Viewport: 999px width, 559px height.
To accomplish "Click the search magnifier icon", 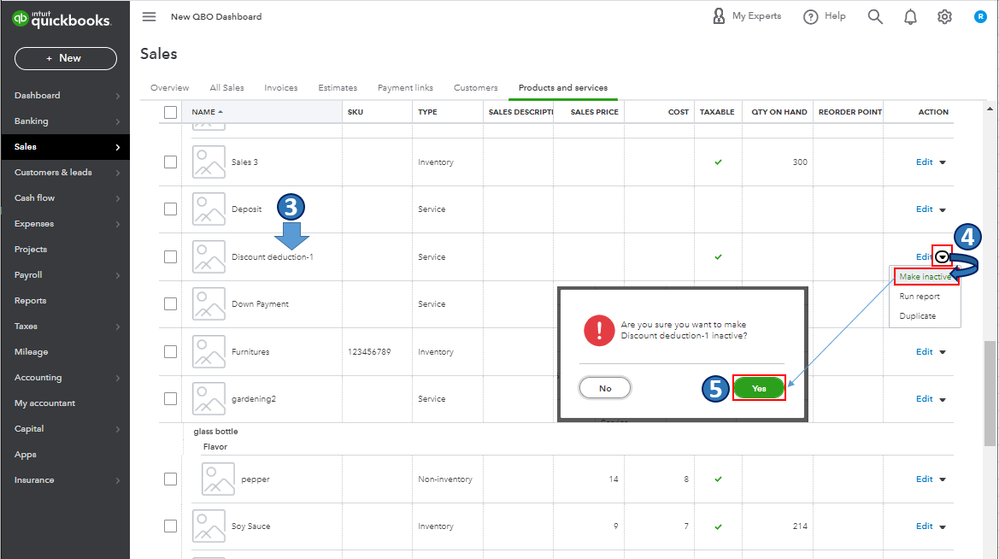I will click(875, 17).
